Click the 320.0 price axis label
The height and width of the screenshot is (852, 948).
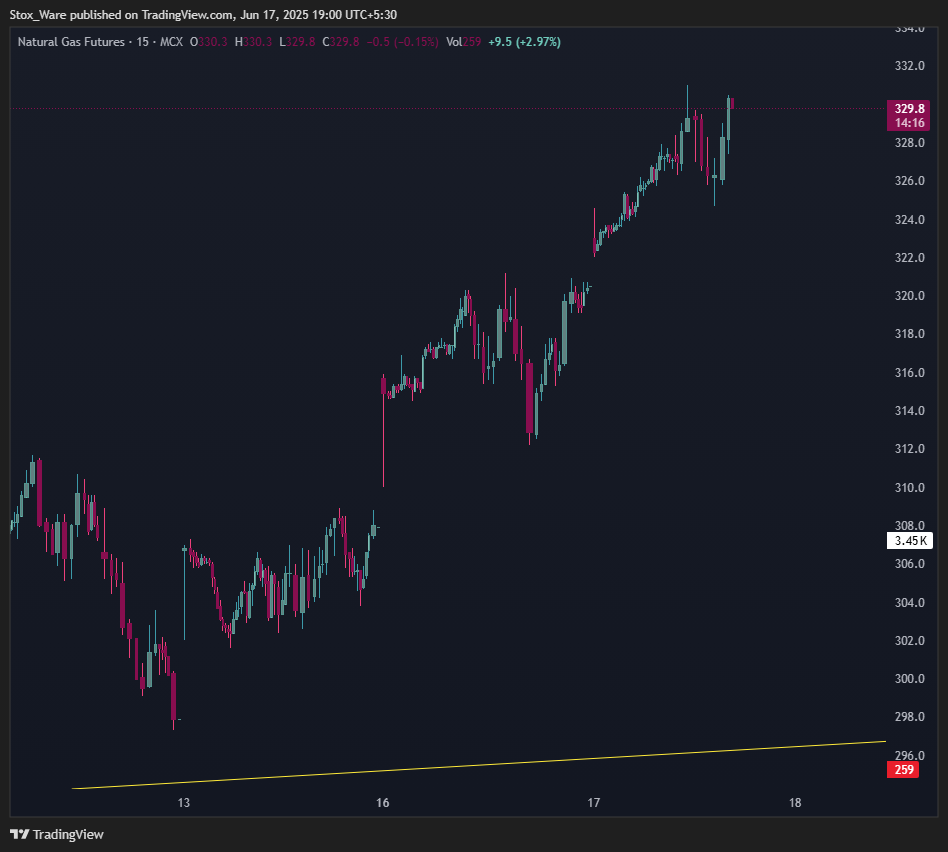[909, 296]
